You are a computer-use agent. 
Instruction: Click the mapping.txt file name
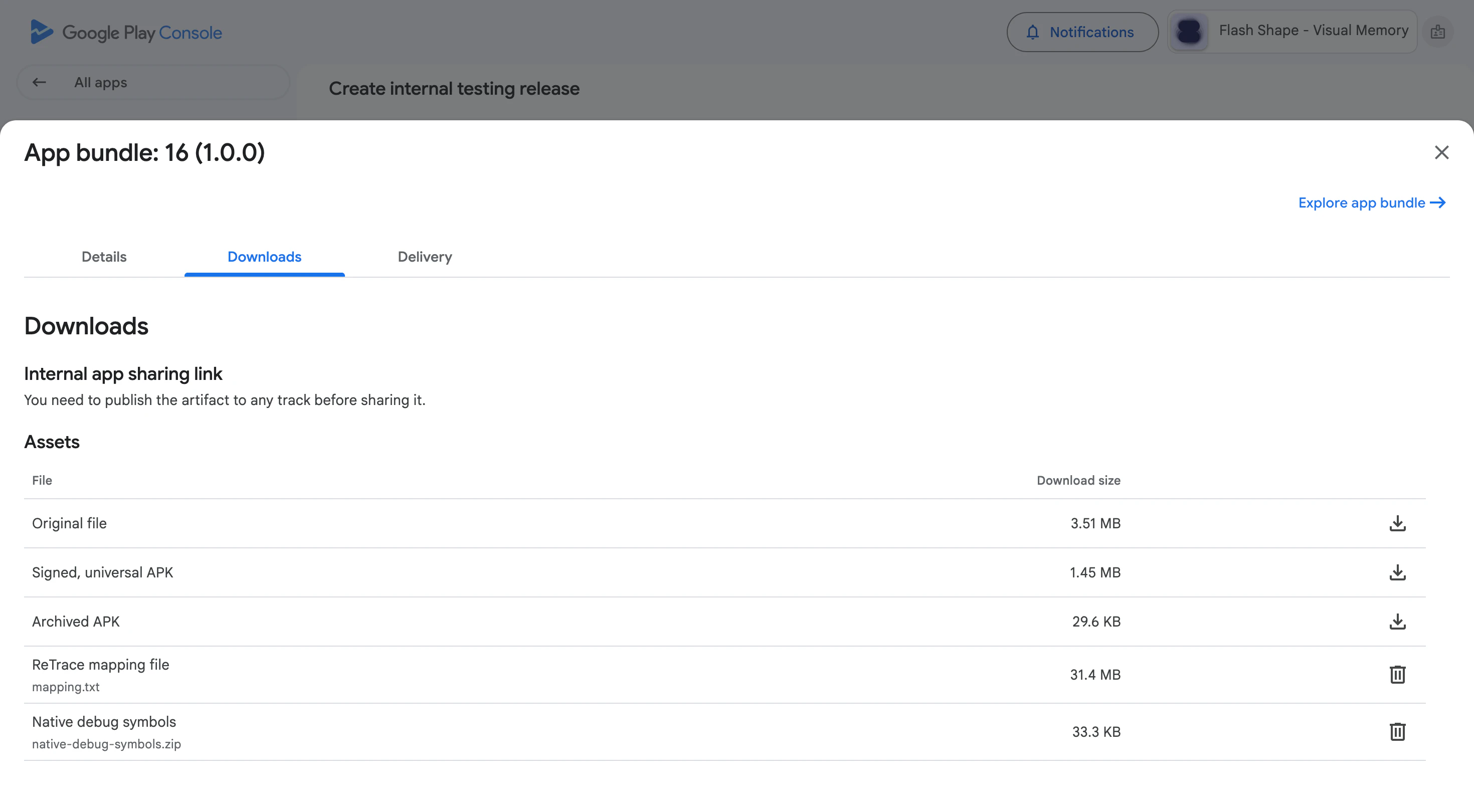click(x=66, y=687)
